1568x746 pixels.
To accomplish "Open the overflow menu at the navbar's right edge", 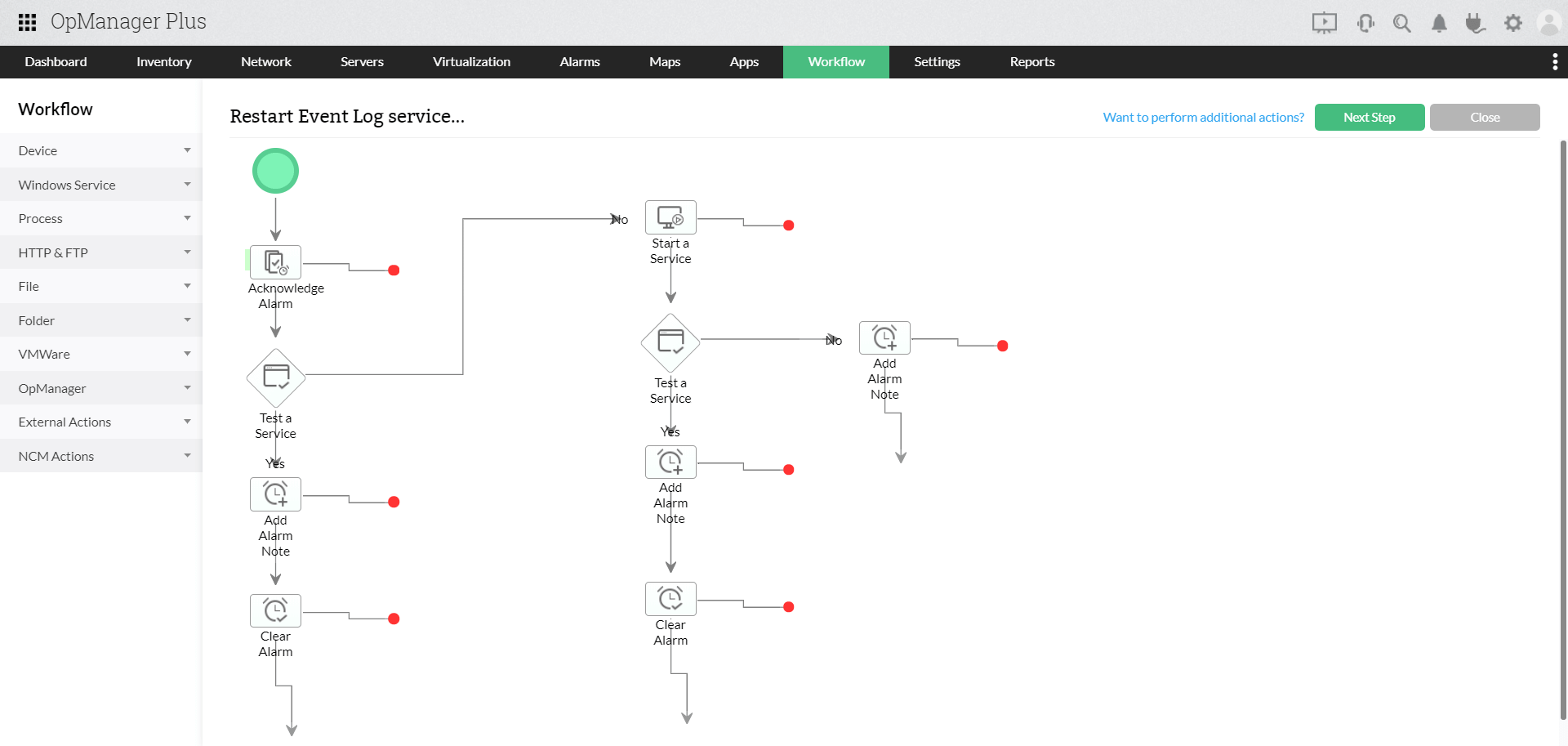I will click(x=1555, y=61).
